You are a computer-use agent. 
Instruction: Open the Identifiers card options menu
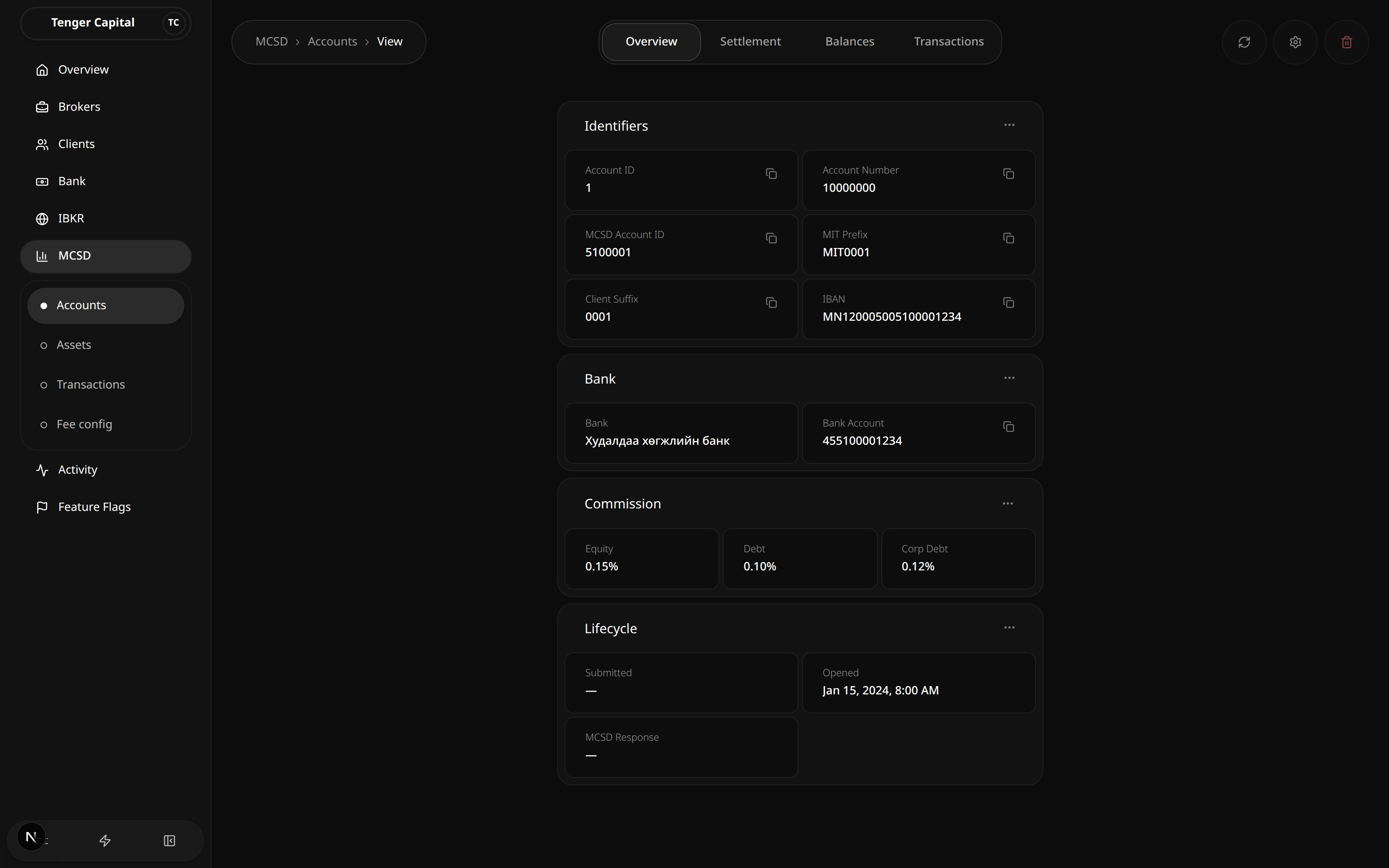click(1009, 125)
